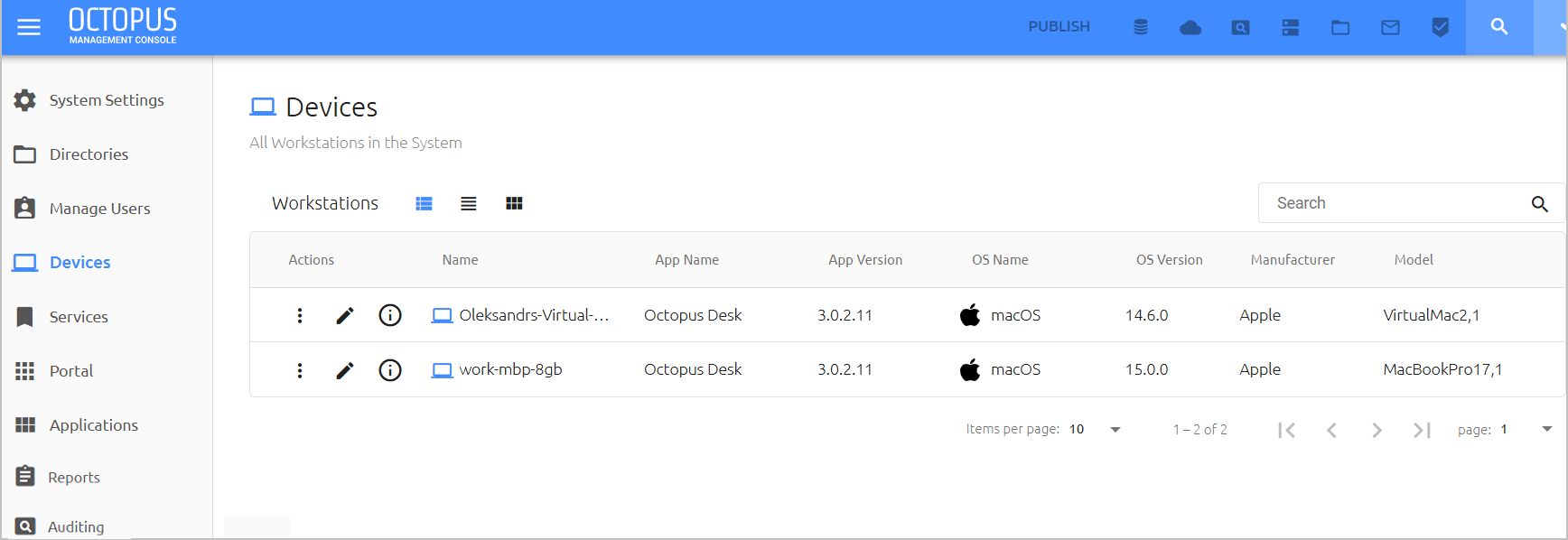Sort by Manufacturer column header
Image resolution: width=1568 pixels, height=540 pixels.
1293,260
